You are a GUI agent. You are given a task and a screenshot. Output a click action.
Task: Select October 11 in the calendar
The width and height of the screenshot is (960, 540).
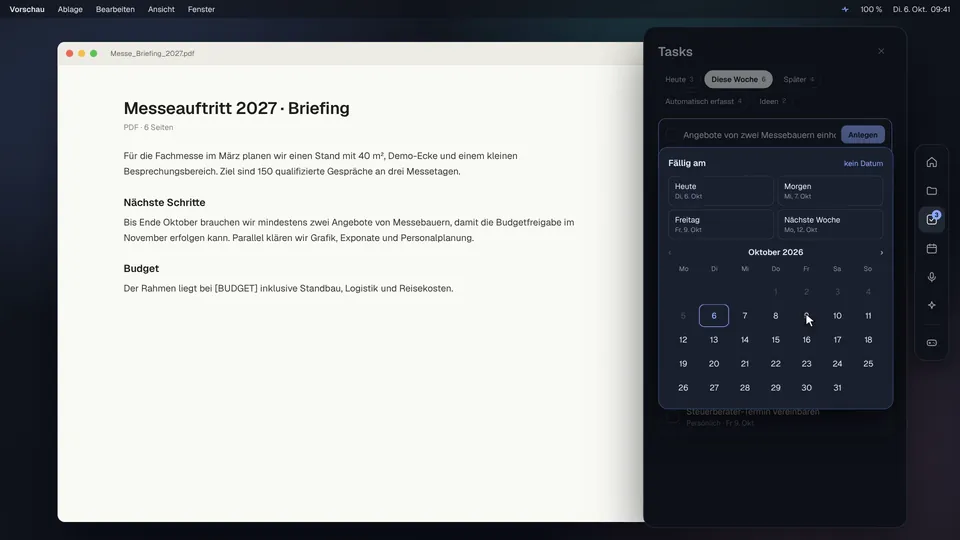(x=868, y=316)
